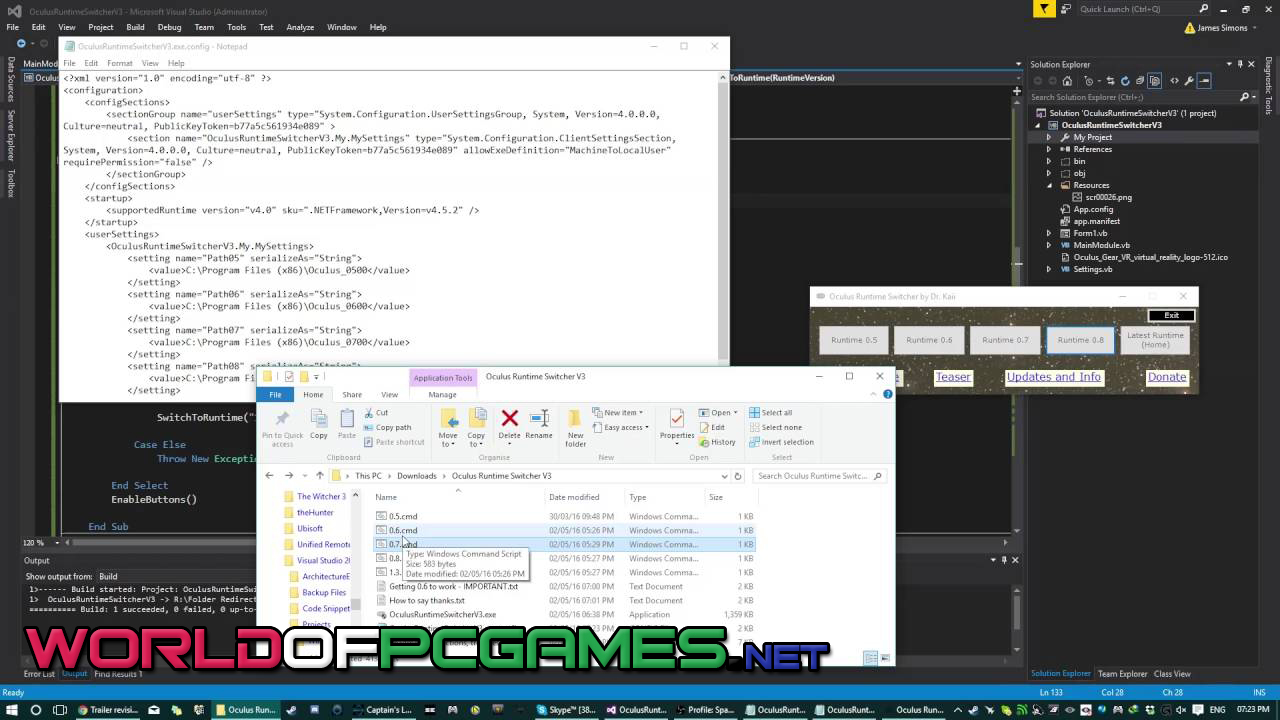The height and width of the screenshot is (720, 1280).
Task: Click the Runtime 0.5 button
Action: click(x=854, y=340)
